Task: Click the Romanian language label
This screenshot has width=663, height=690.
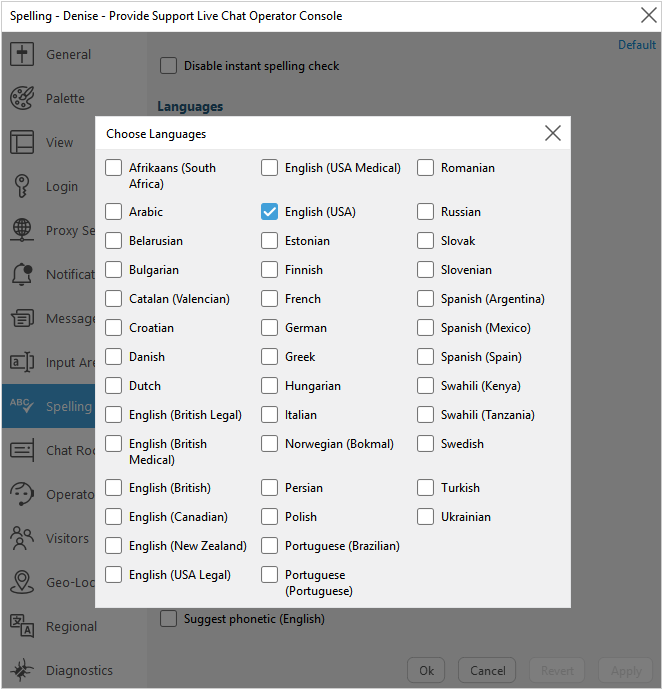Action: [x=468, y=168]
